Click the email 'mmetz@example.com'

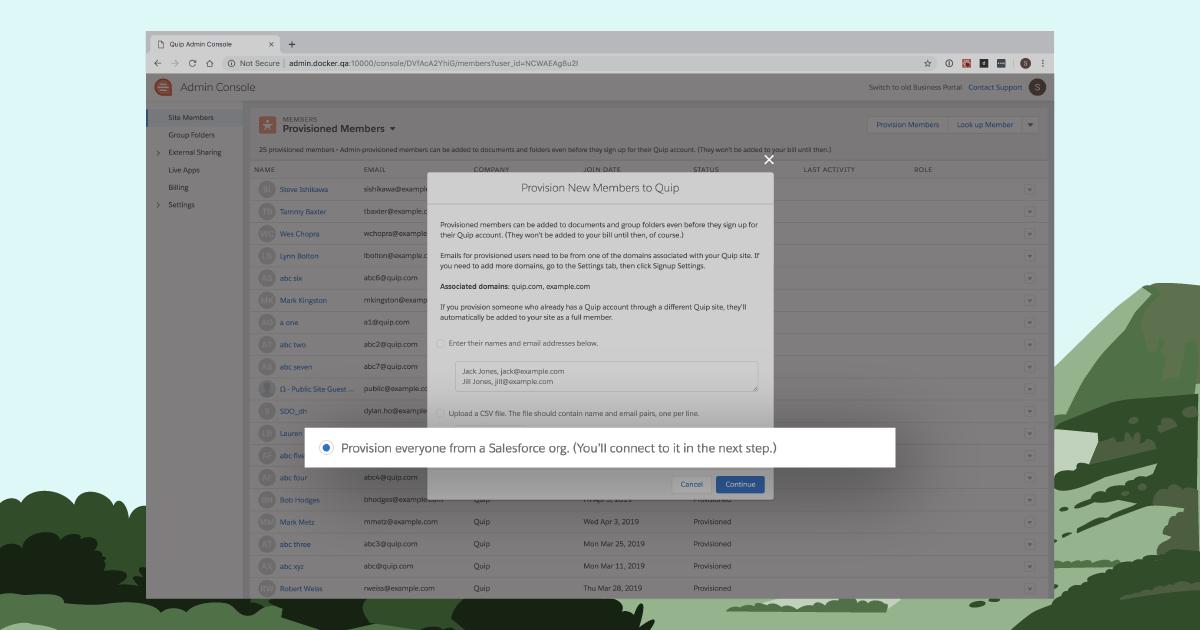tap(401, 522)
